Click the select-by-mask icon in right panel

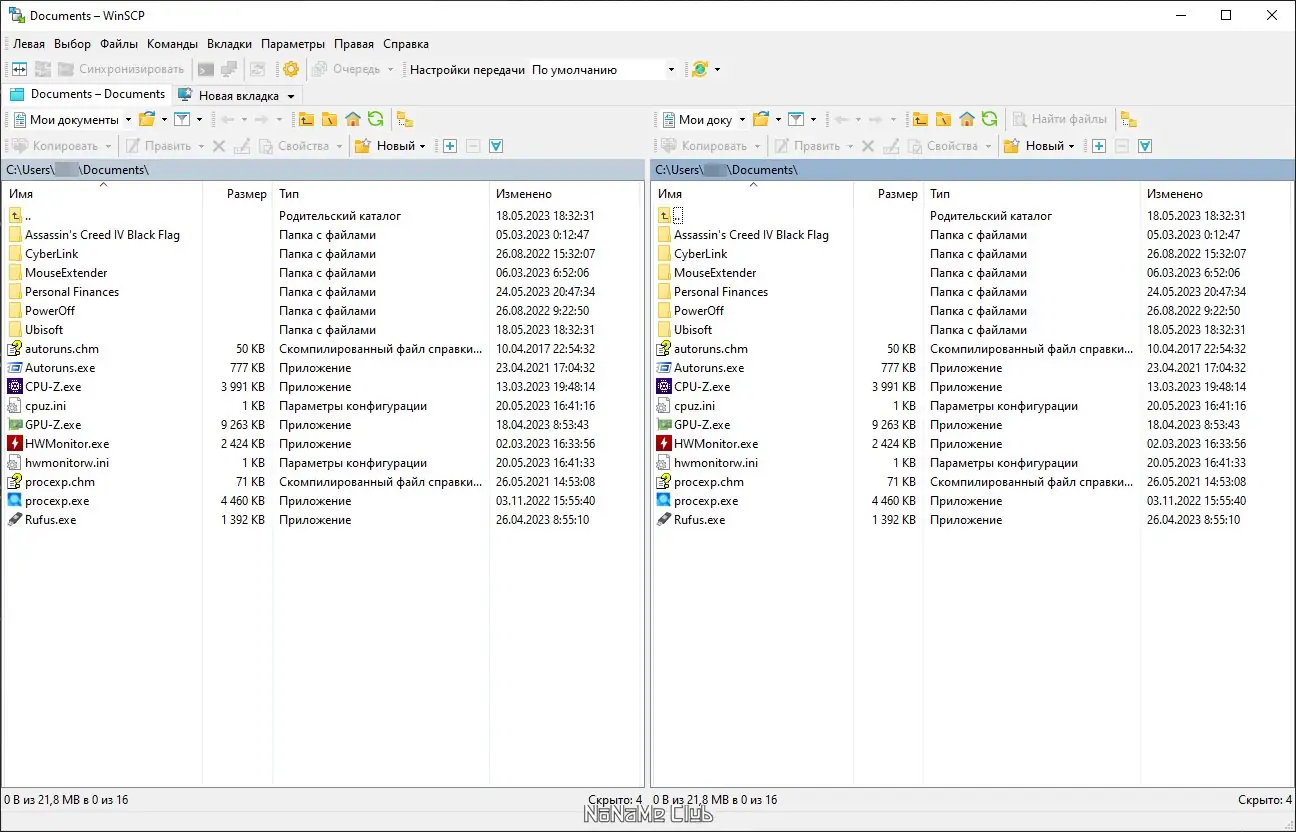click(1145, 146)
